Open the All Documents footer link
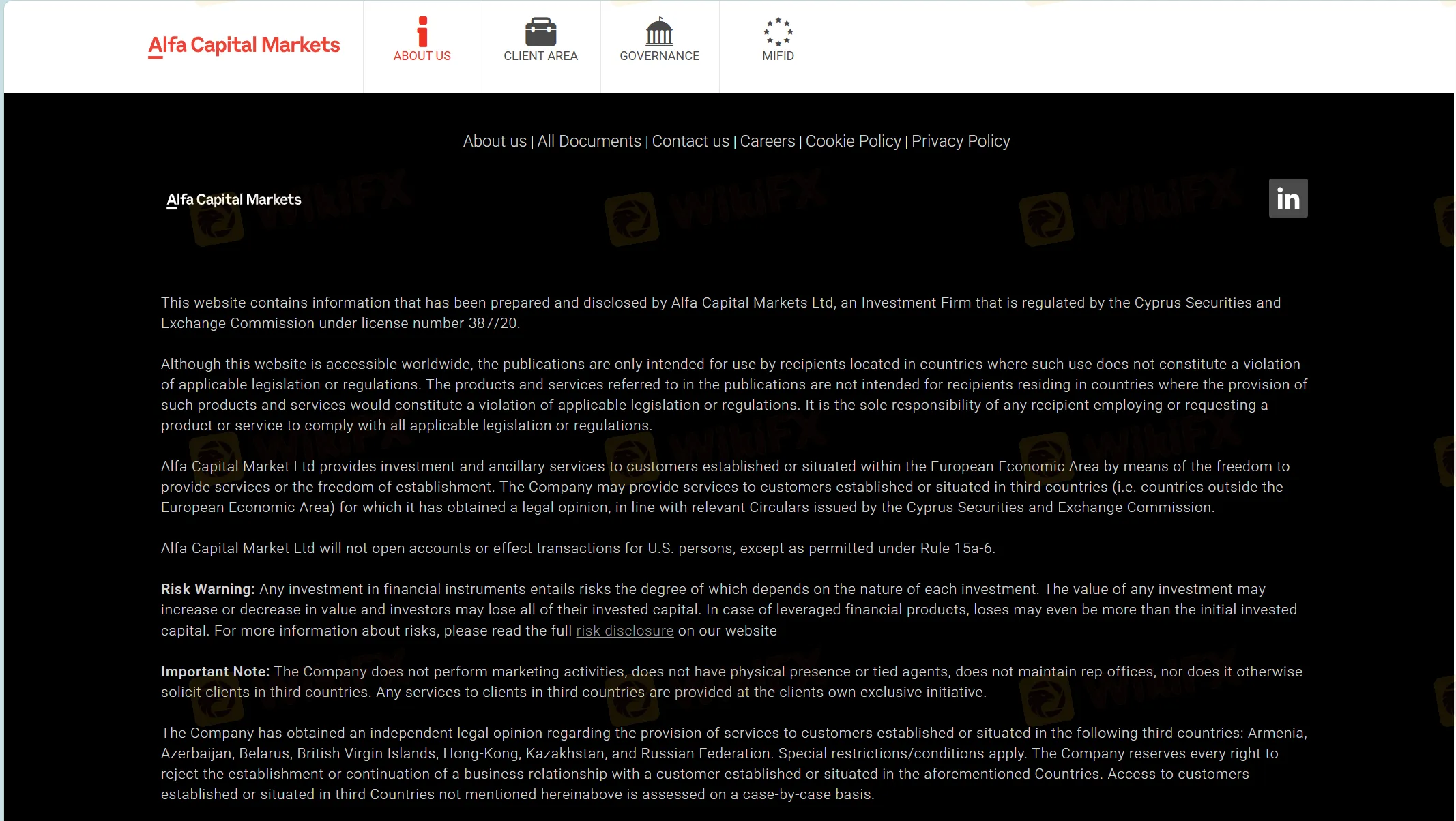The height and width of the screenshot is (821, 1456). [589, 141]
